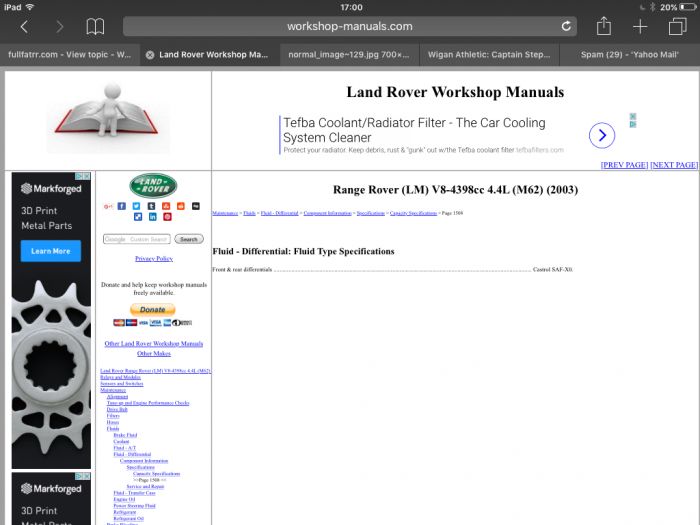This screenshot has width=700, height=525.
Task: Open Other Land Rover Workshop Manuals link
Action: (x=154, y=343)
